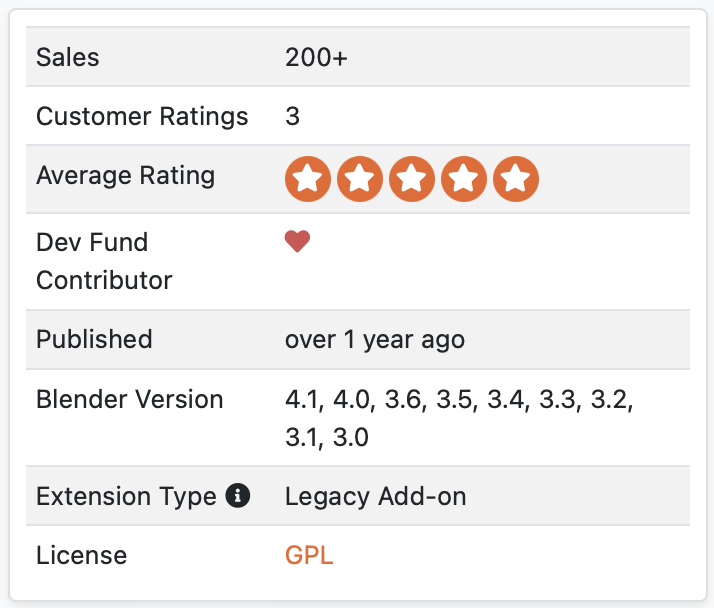This screenshot has height=608, width=714.
Task: Click the Sales label
Action: [67, 57]
